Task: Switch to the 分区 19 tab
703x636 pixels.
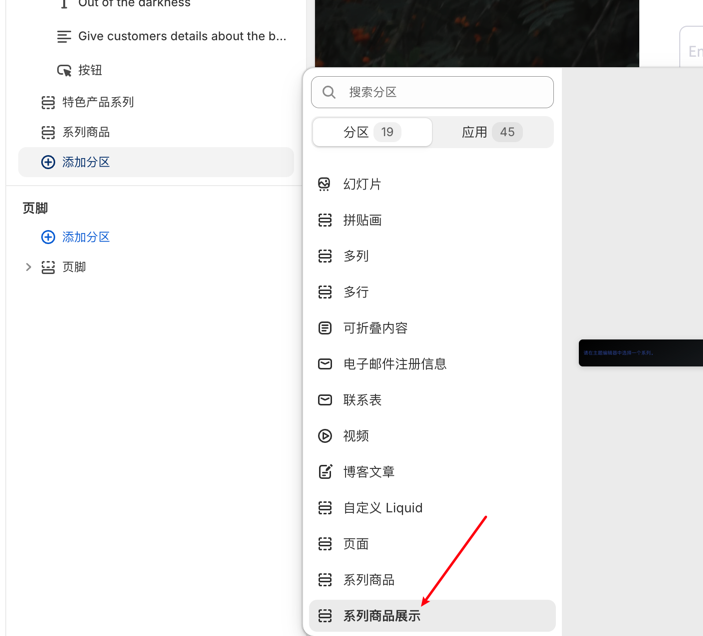Action: (372, 132)
